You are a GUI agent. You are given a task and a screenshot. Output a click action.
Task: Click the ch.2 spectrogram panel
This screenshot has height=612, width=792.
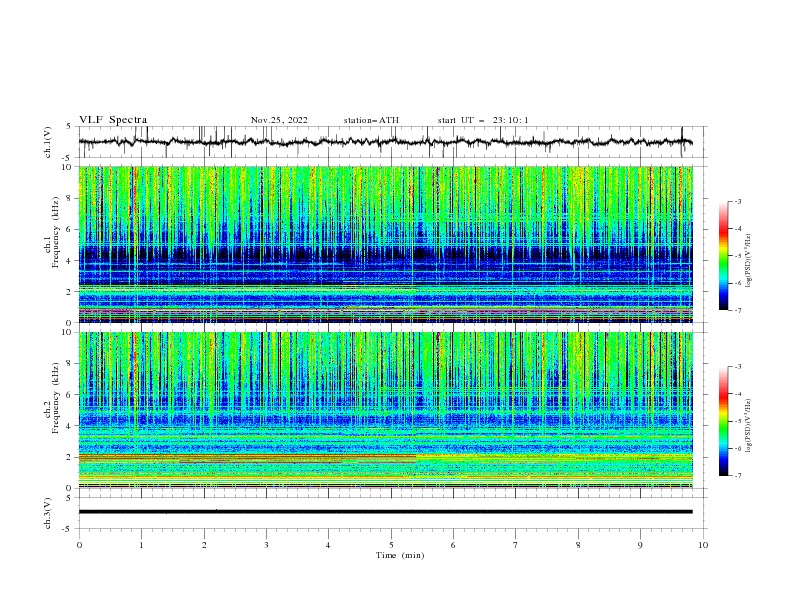pyautogui.click(x=385, y=410)
